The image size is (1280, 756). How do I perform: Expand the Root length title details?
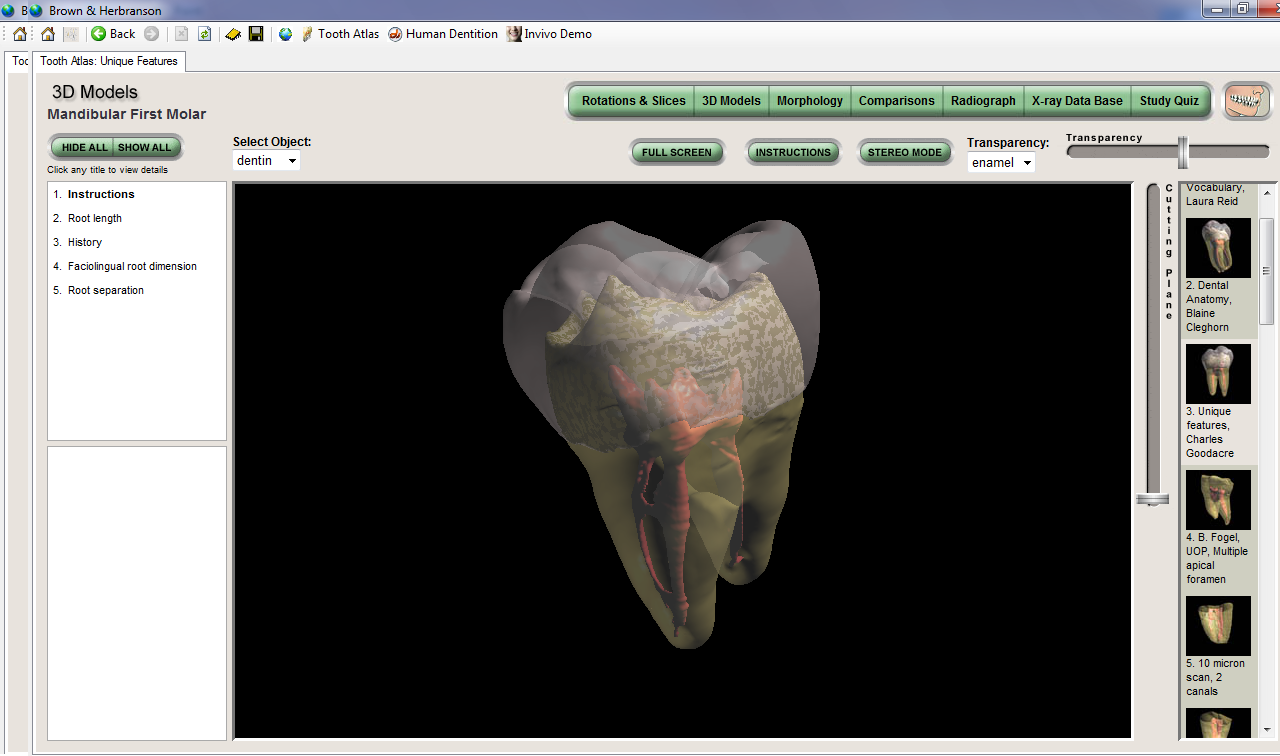coord(94,218)
